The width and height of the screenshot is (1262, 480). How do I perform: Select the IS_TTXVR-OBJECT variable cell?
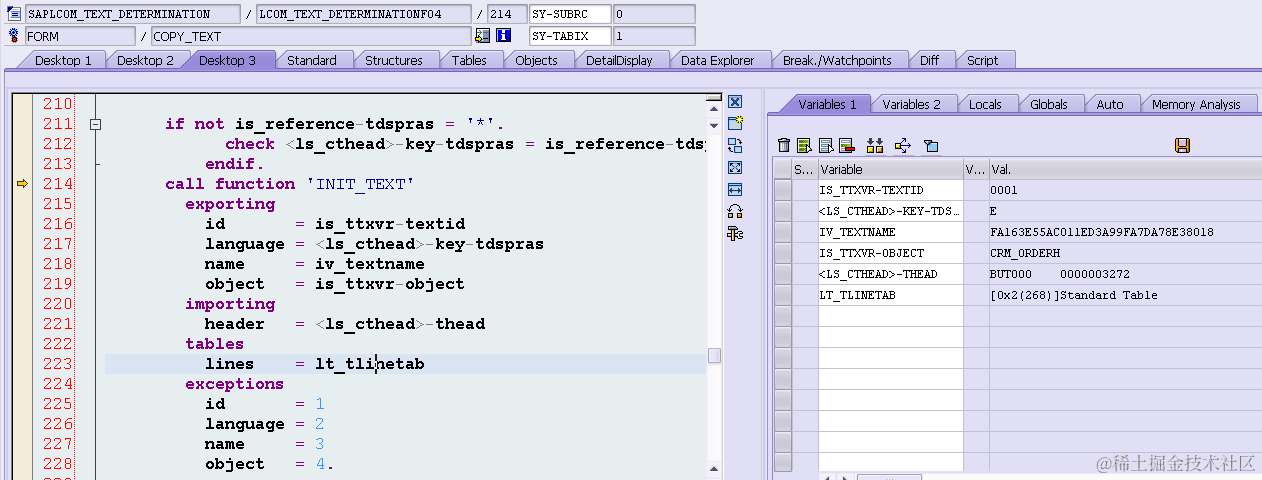[x=890, y=253]
